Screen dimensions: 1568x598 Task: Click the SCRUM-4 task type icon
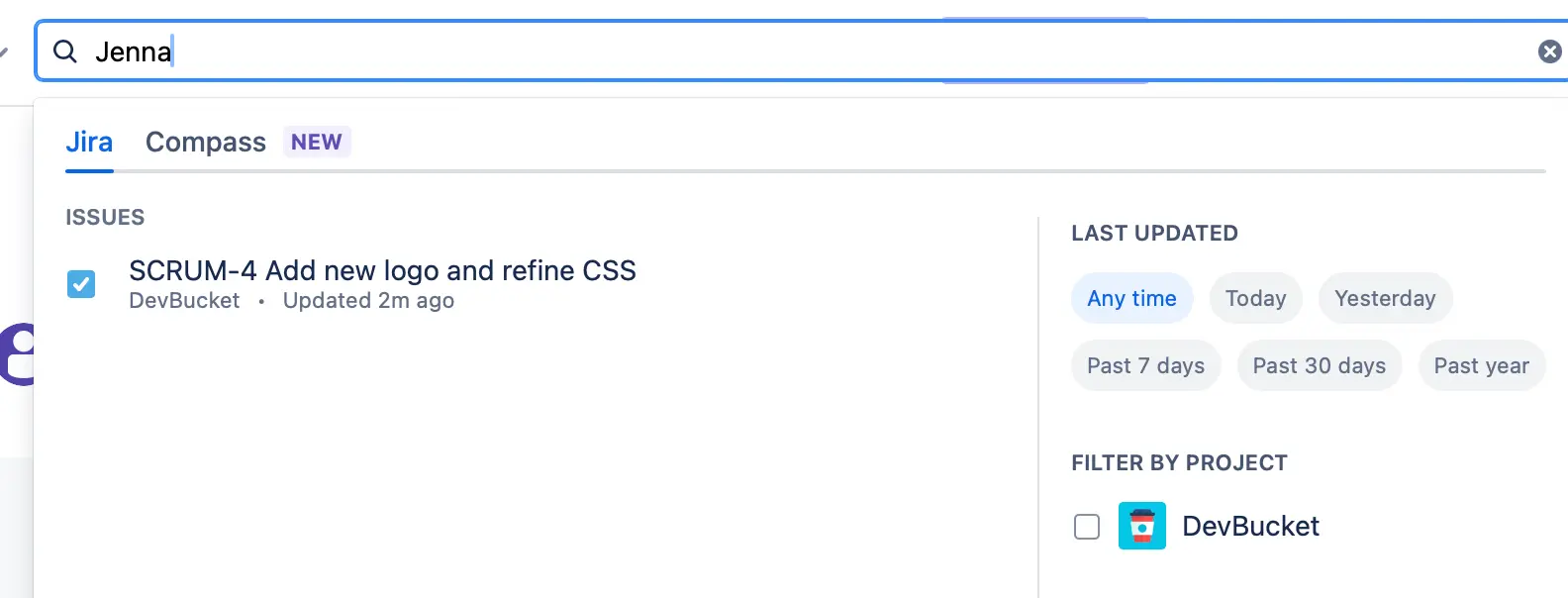click(x=81, y=284)
